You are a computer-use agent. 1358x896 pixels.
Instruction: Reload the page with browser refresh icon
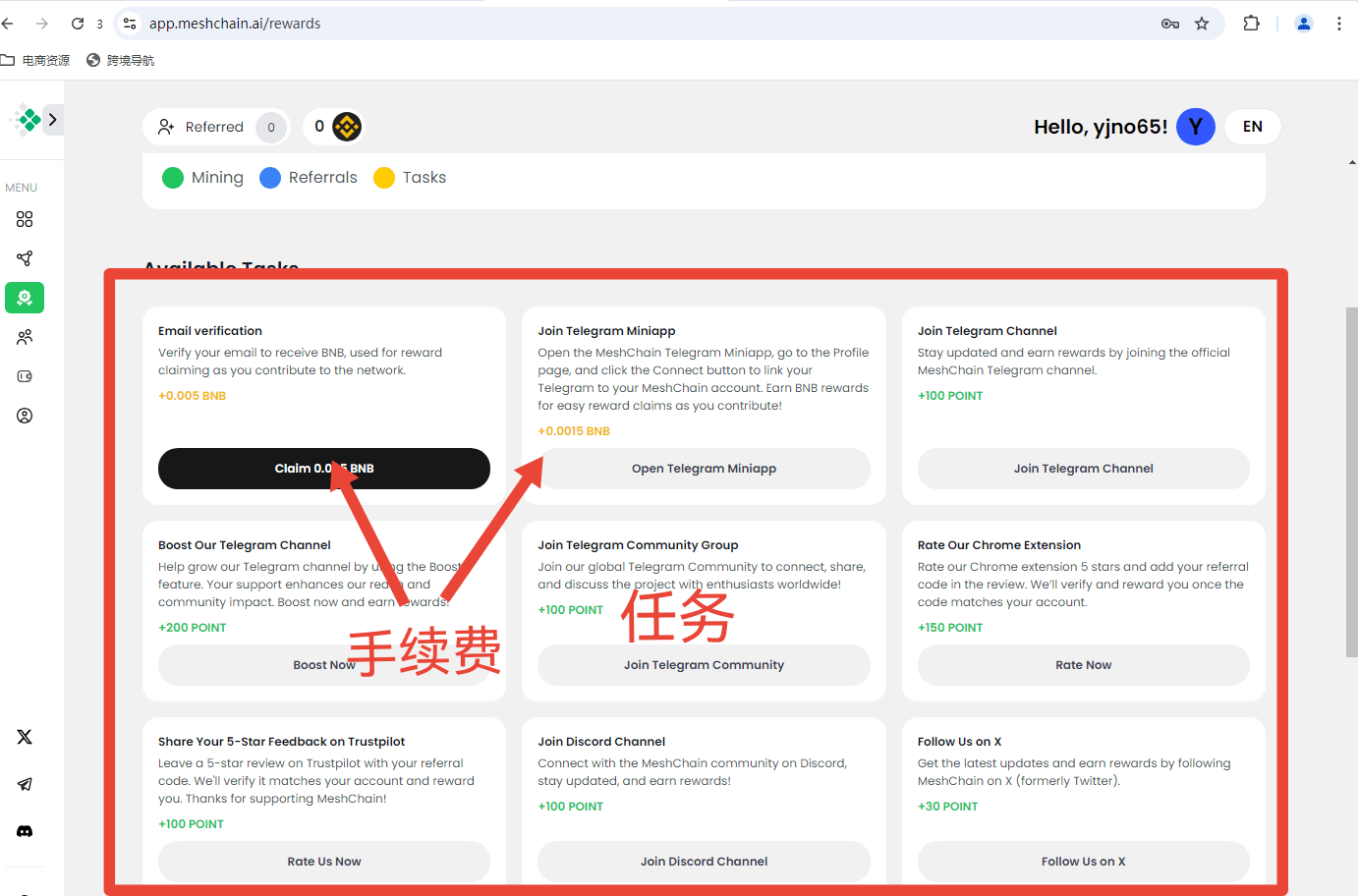coord(78,24)
